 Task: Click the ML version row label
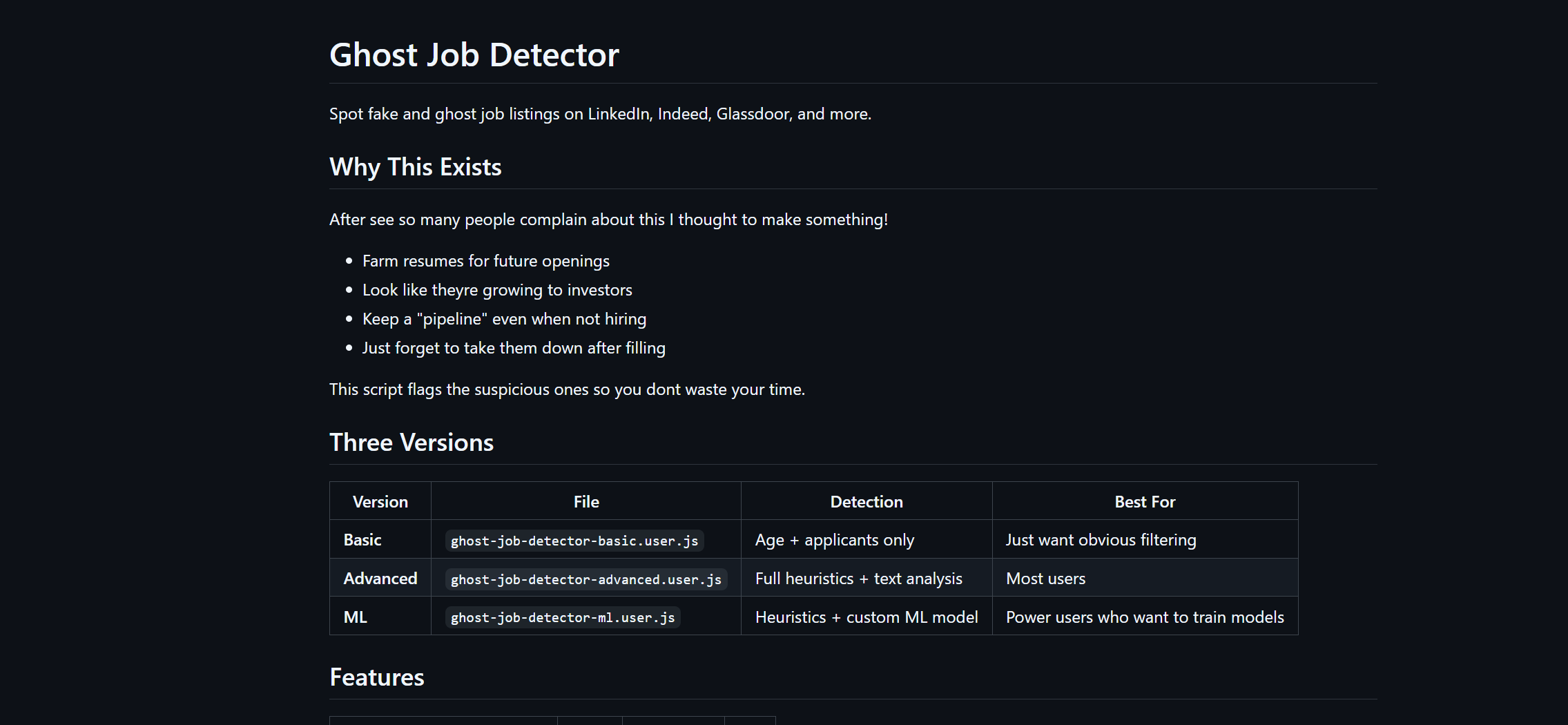[x=355, y=617]
